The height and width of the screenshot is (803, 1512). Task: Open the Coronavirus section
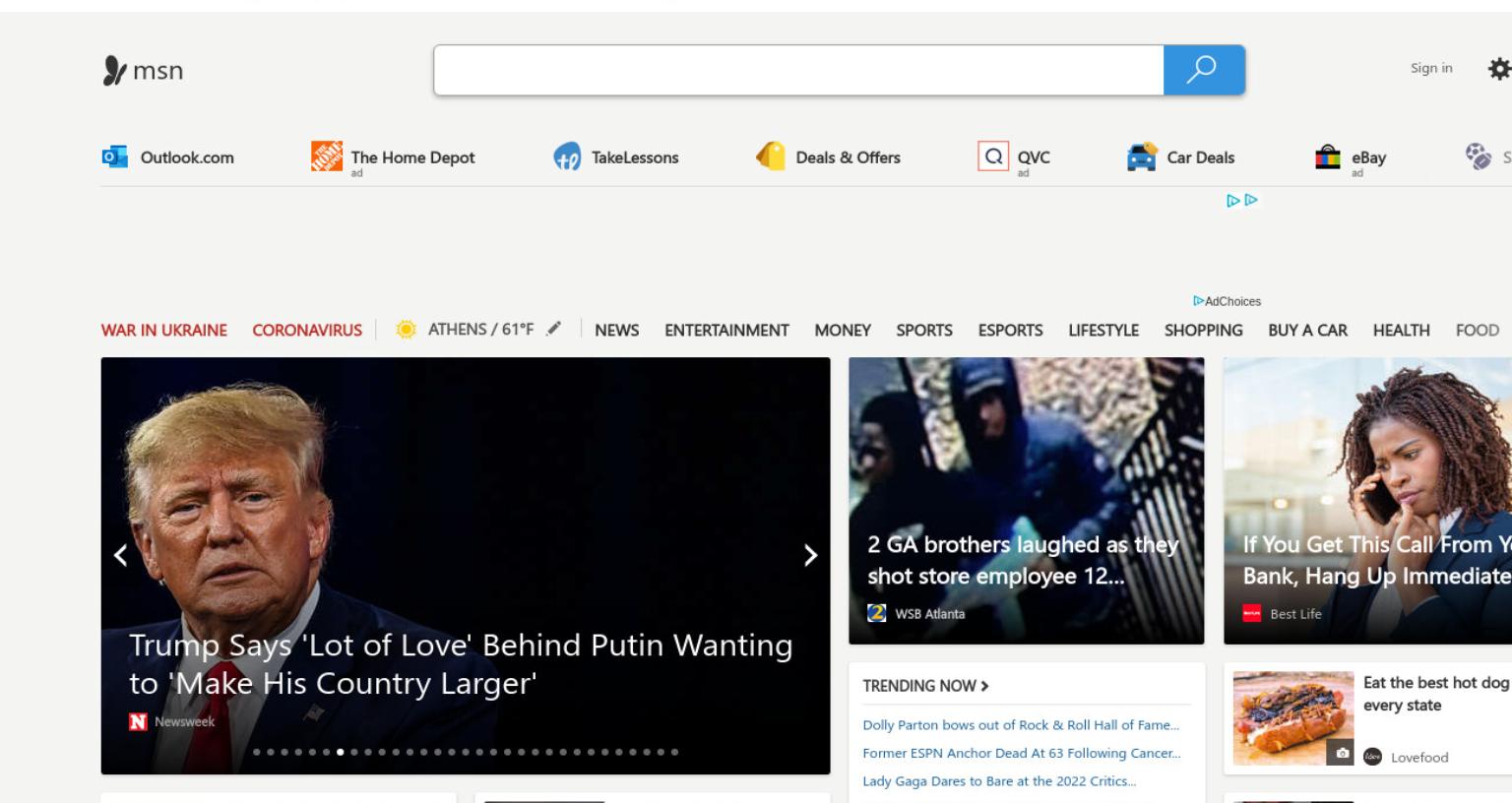click(x=307, y=331)
